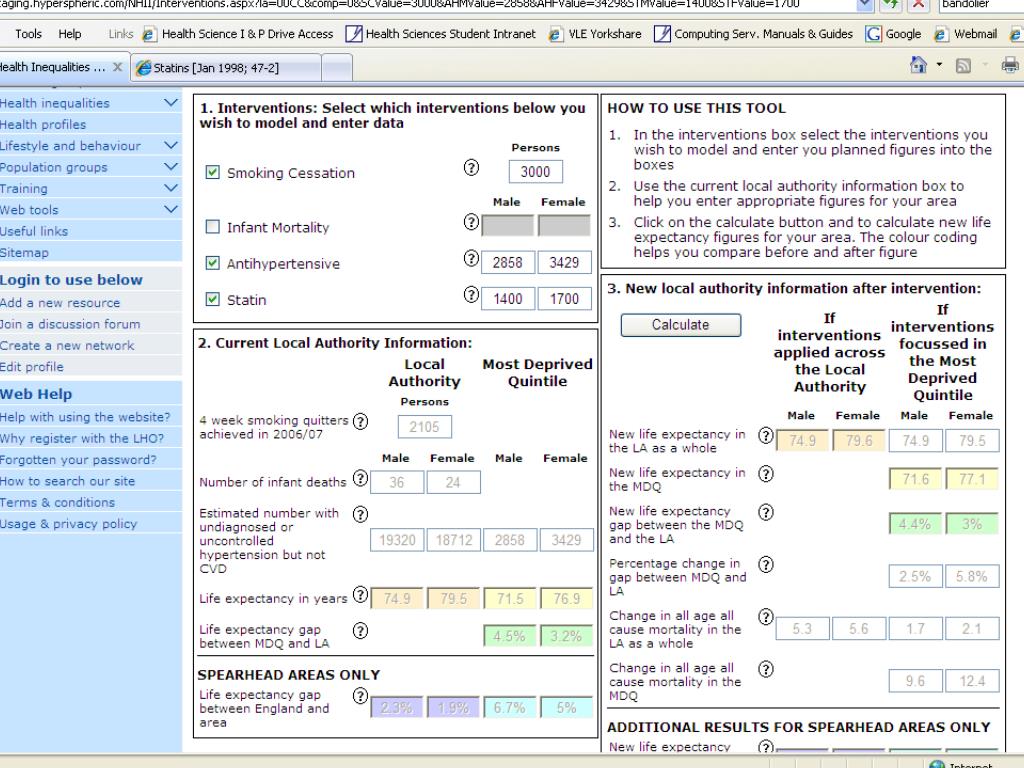Open Webmail favorites link
The height and width of the screenshot is (768, 1024).
(x=965, y=34)
